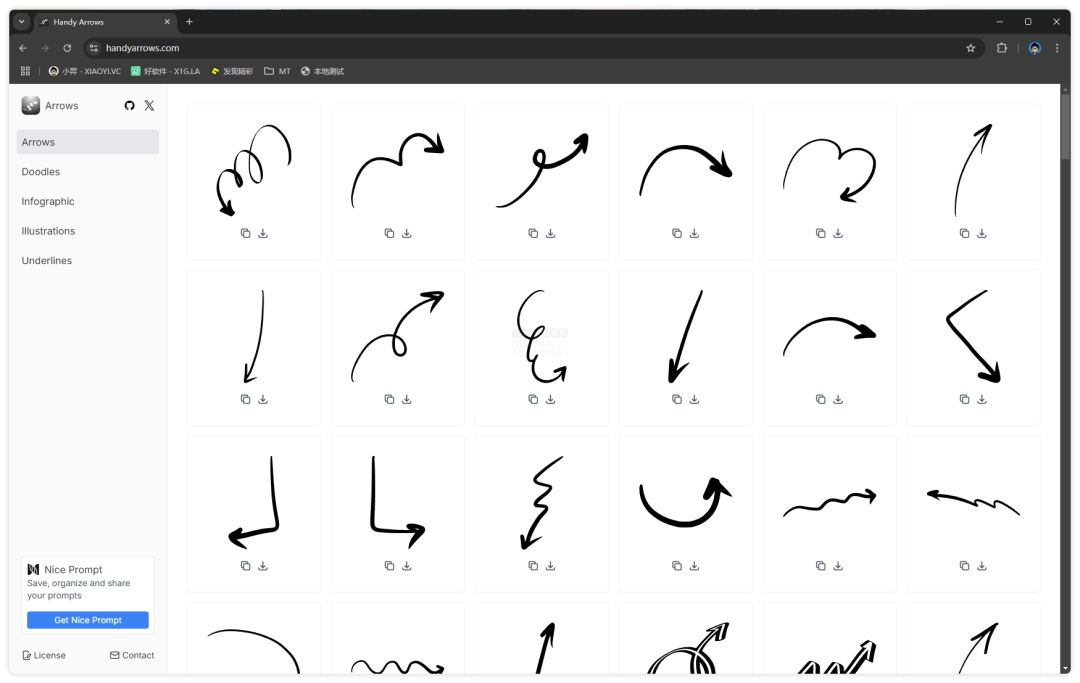Open the tab search dropdown arrow
Image resolution: width=1080 pixels, height=683 pixels.
(x=21, y=22)
